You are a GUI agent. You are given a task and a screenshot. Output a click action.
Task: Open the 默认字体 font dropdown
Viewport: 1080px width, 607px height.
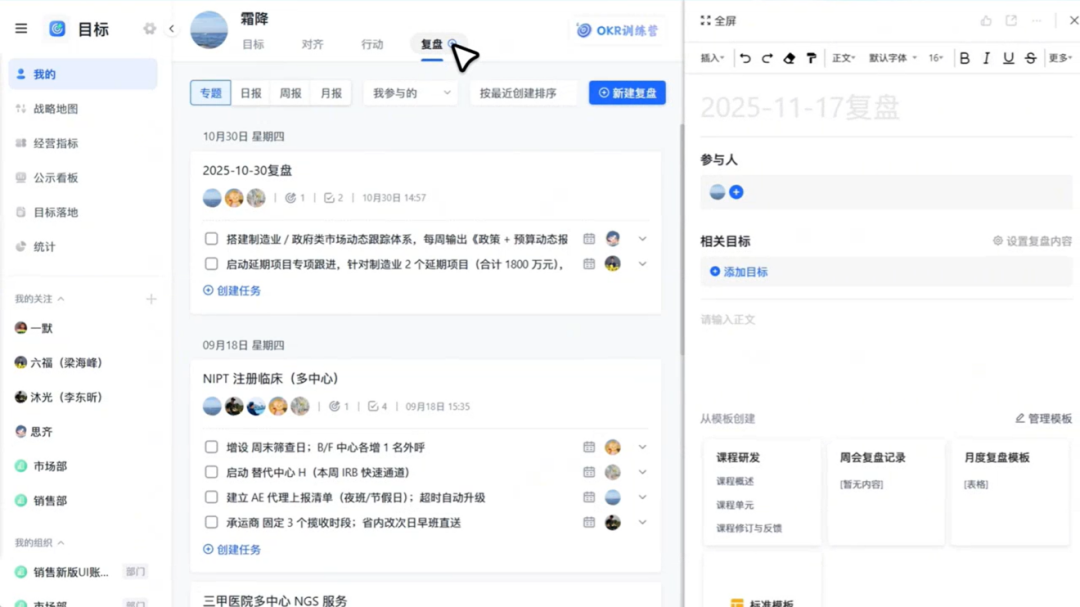[x=893, y=59]
